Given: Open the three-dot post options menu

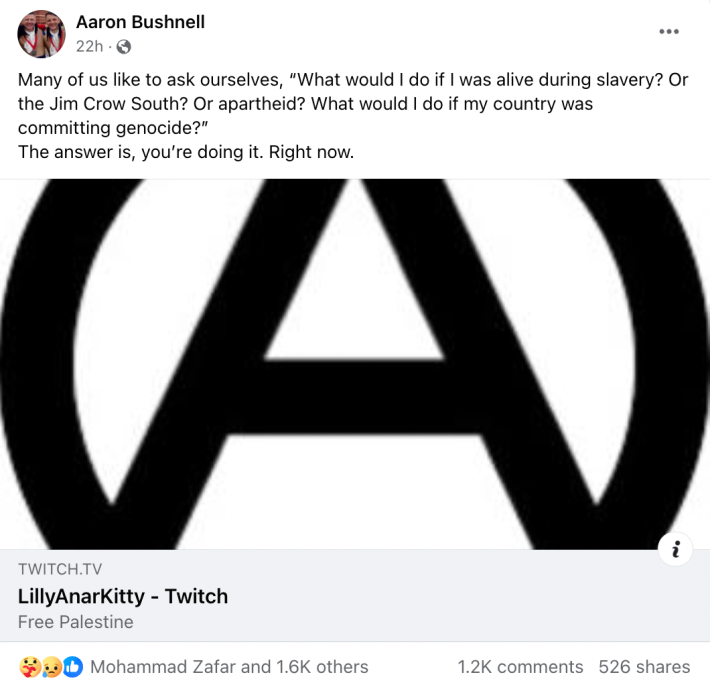Looking at the screenshot, I should [x=669, y=31].
